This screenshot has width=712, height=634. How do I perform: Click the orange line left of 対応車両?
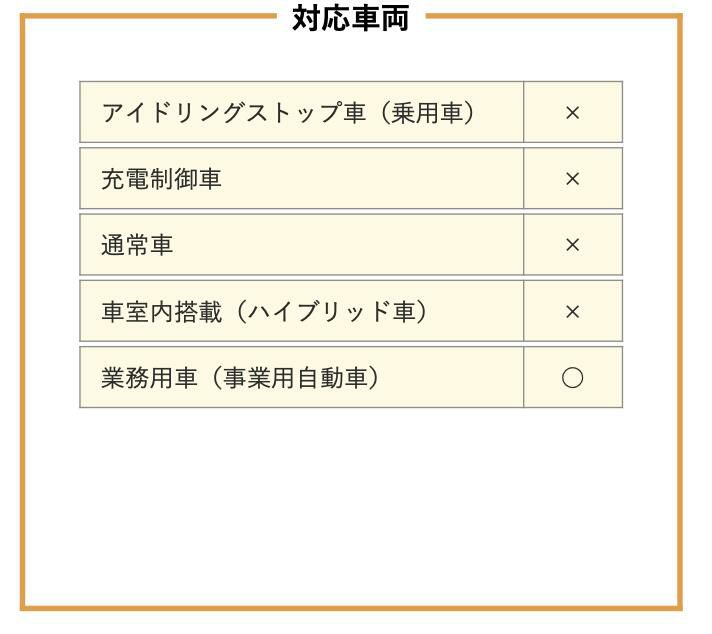point(150,17)
